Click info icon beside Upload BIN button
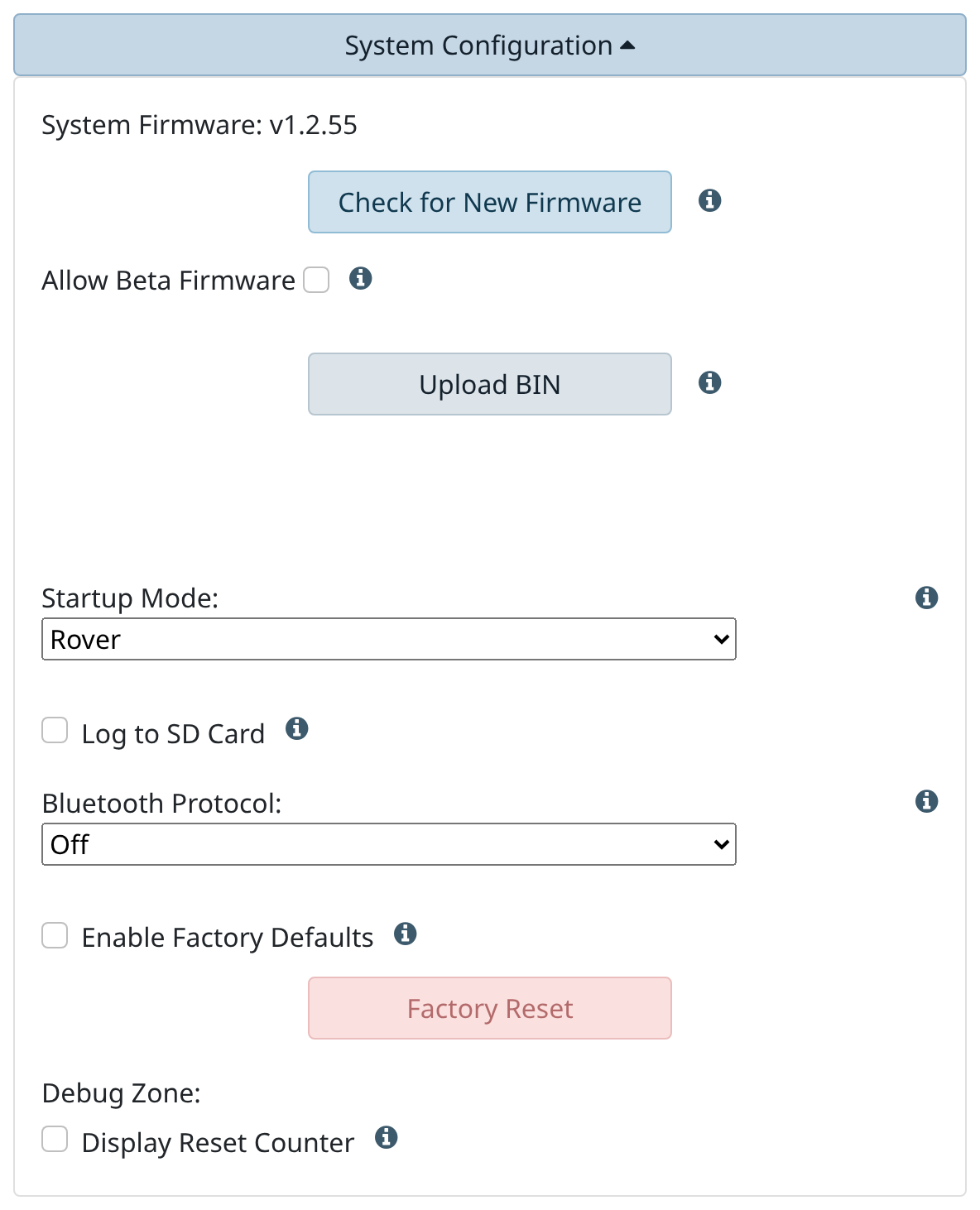 [709, 382]
